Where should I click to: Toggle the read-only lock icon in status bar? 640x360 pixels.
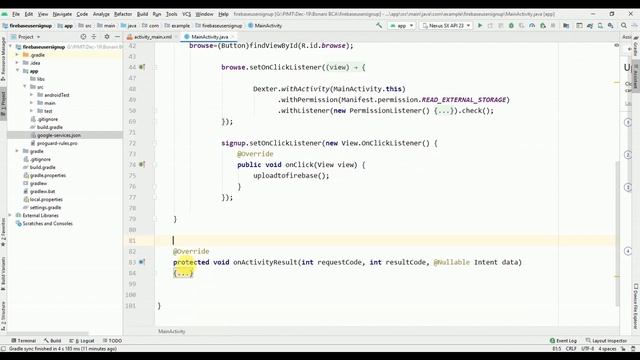[623, 349]
